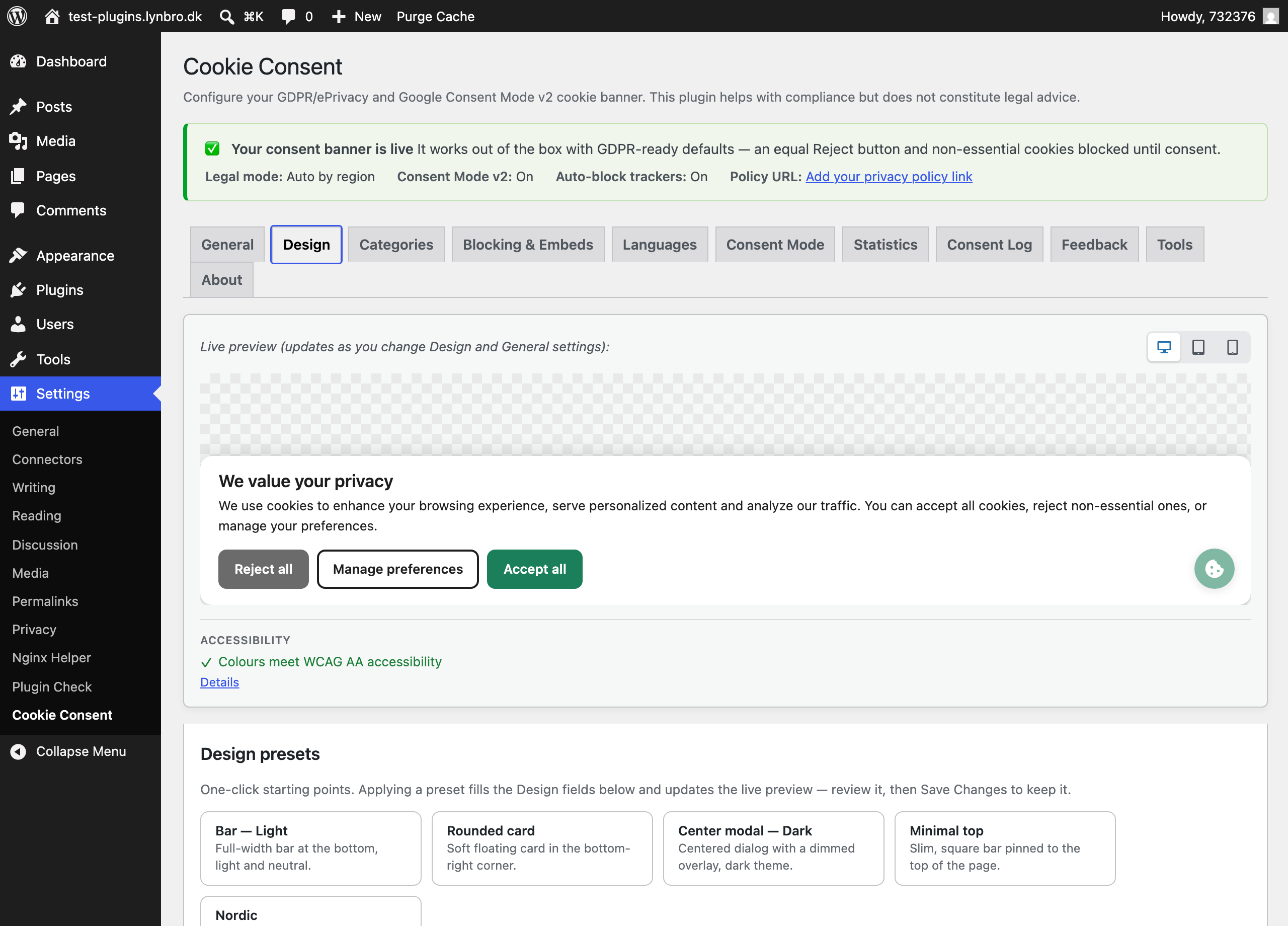Open Permalinks settings submenu item

(x=45, y=601)
